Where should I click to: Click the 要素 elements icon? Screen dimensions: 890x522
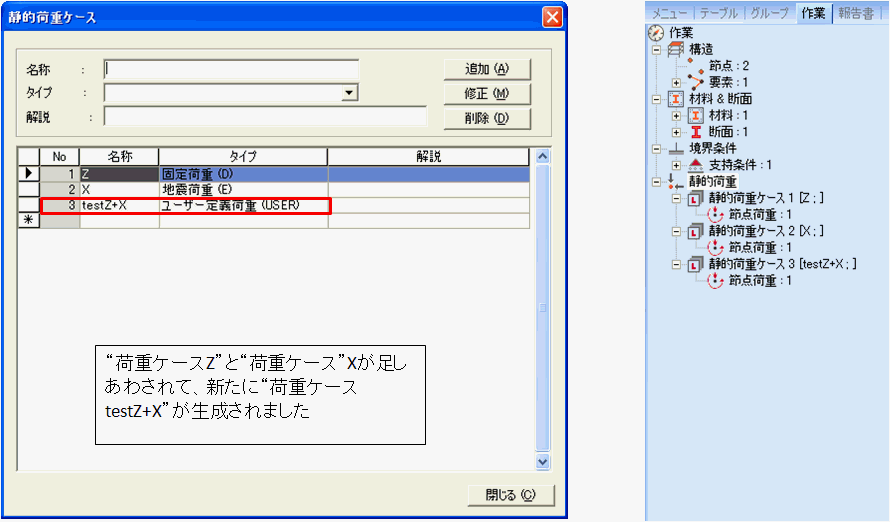pos(694,81)
